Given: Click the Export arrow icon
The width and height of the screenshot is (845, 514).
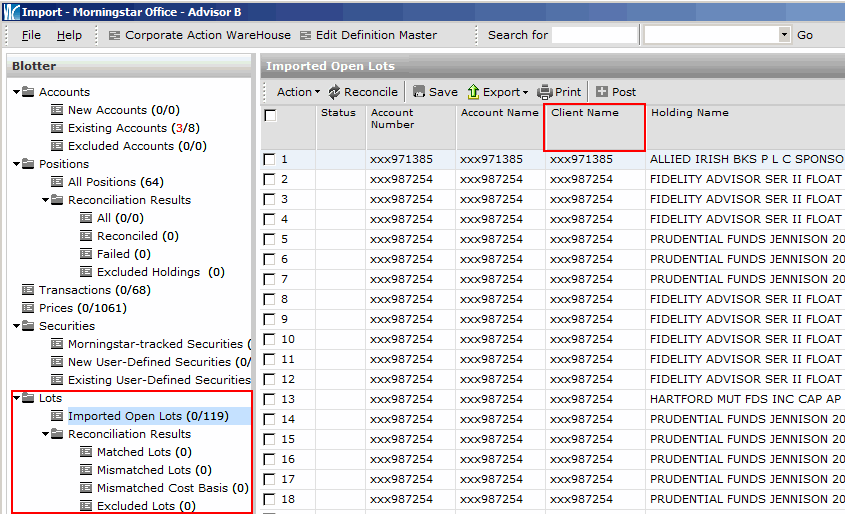Looking at the screenshot, I should click(474, 92).
